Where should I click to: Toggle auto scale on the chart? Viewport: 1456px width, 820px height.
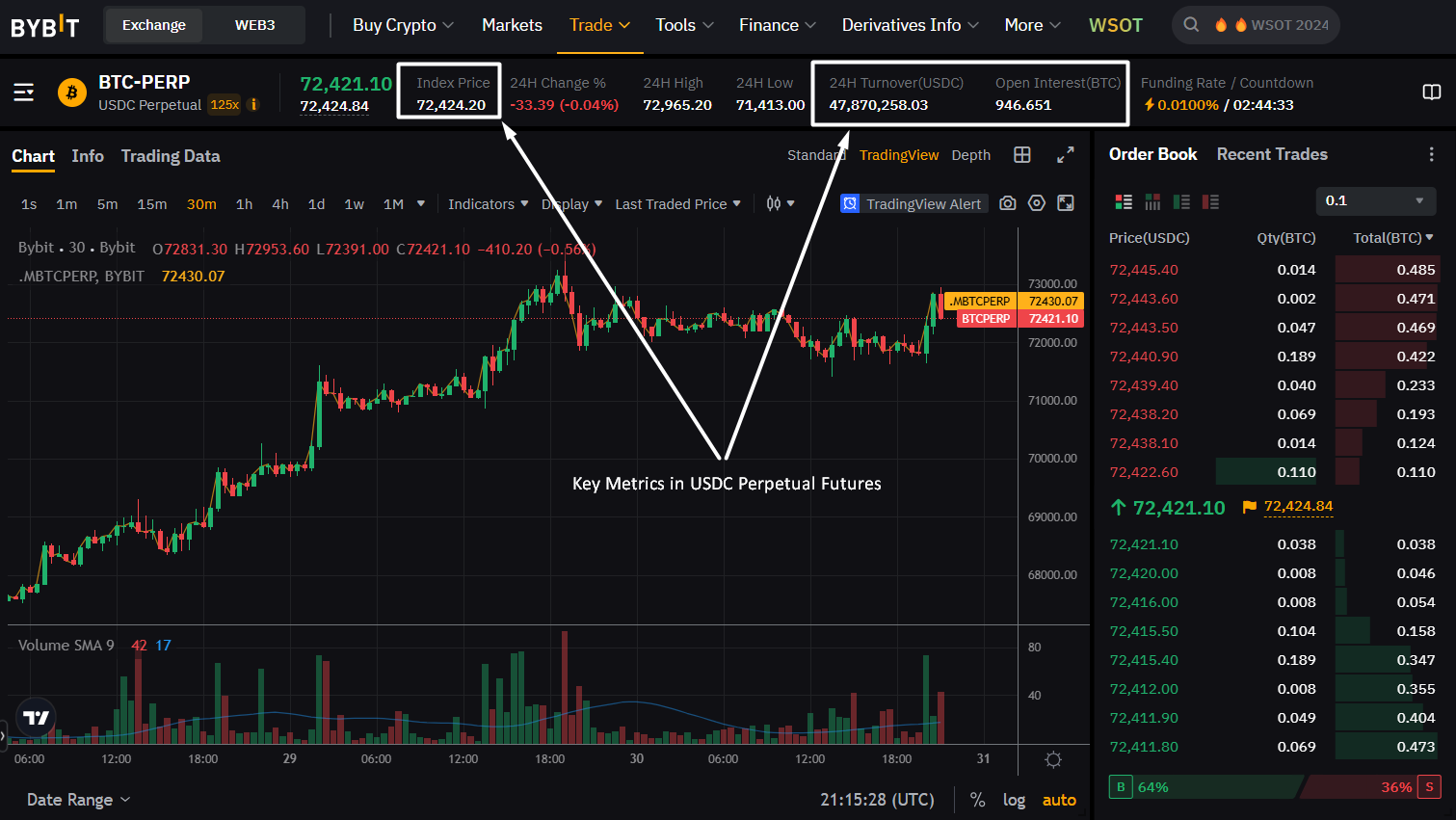(1059, 800)
